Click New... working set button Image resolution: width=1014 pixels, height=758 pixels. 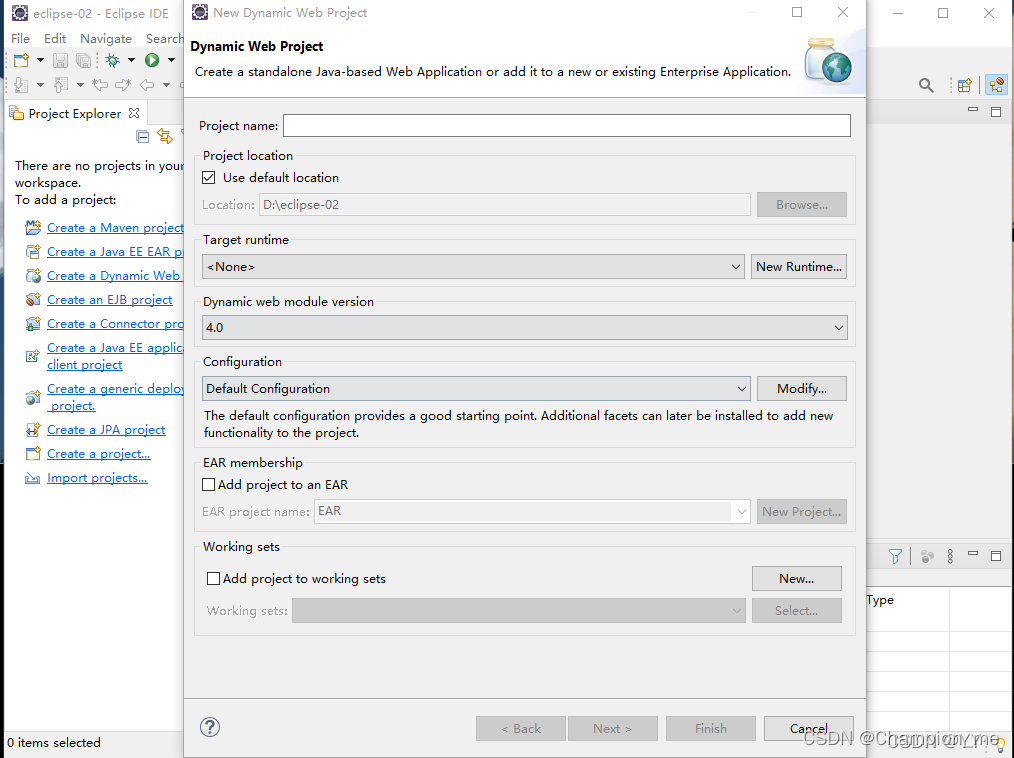click(x=797, y=578)
